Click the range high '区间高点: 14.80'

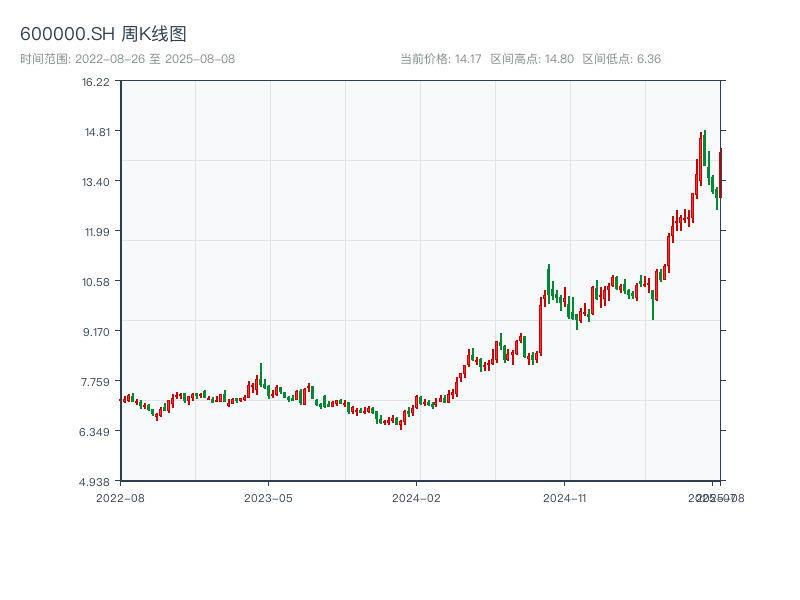click(532, 59)
